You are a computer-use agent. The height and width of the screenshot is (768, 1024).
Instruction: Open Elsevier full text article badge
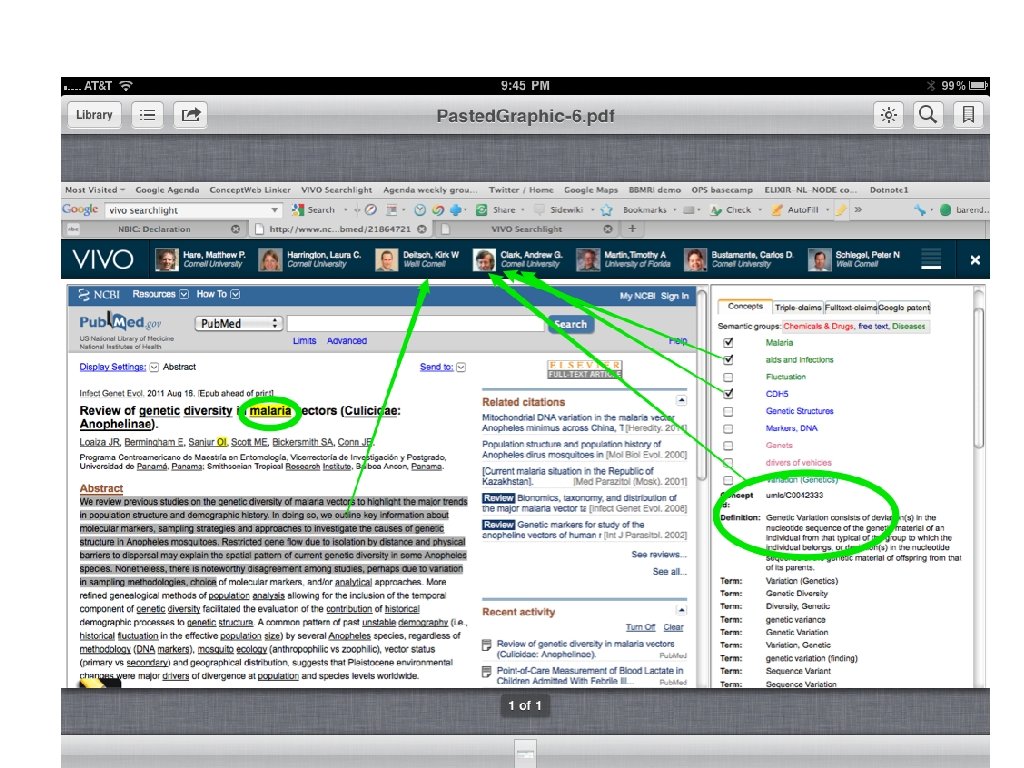pyautogui.click(x=584, y=370)
